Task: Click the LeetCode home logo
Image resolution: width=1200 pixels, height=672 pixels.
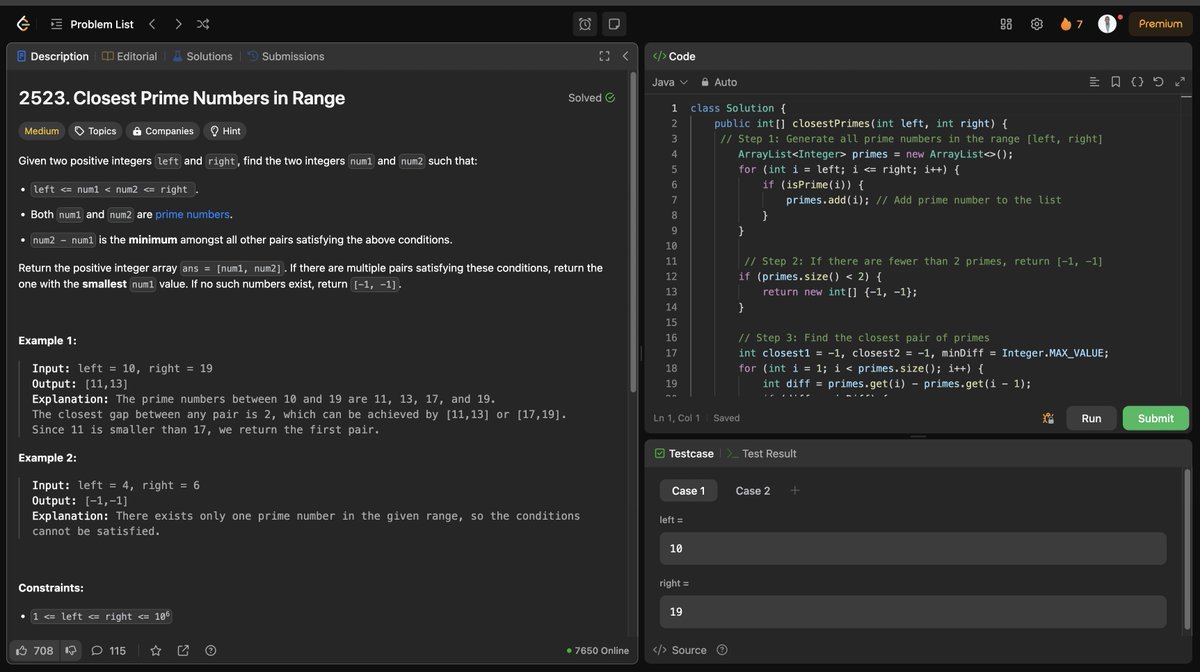Action: pyautogui.click(x=21, y=22)
